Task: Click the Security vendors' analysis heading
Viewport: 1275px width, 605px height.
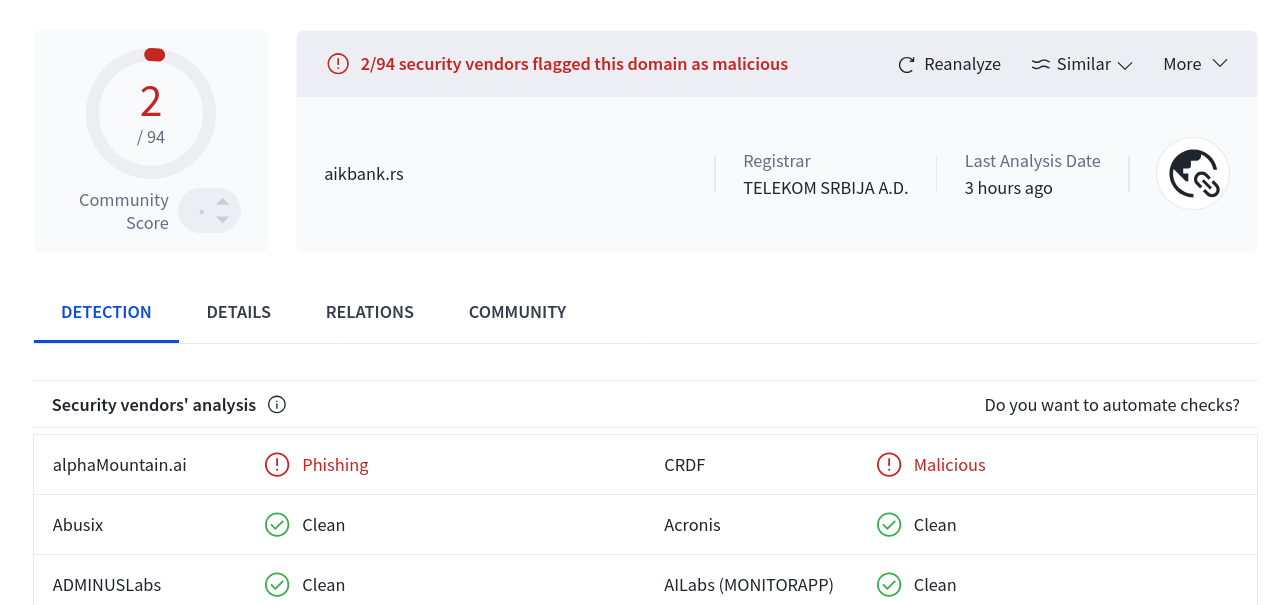Action: coord(154,405)
